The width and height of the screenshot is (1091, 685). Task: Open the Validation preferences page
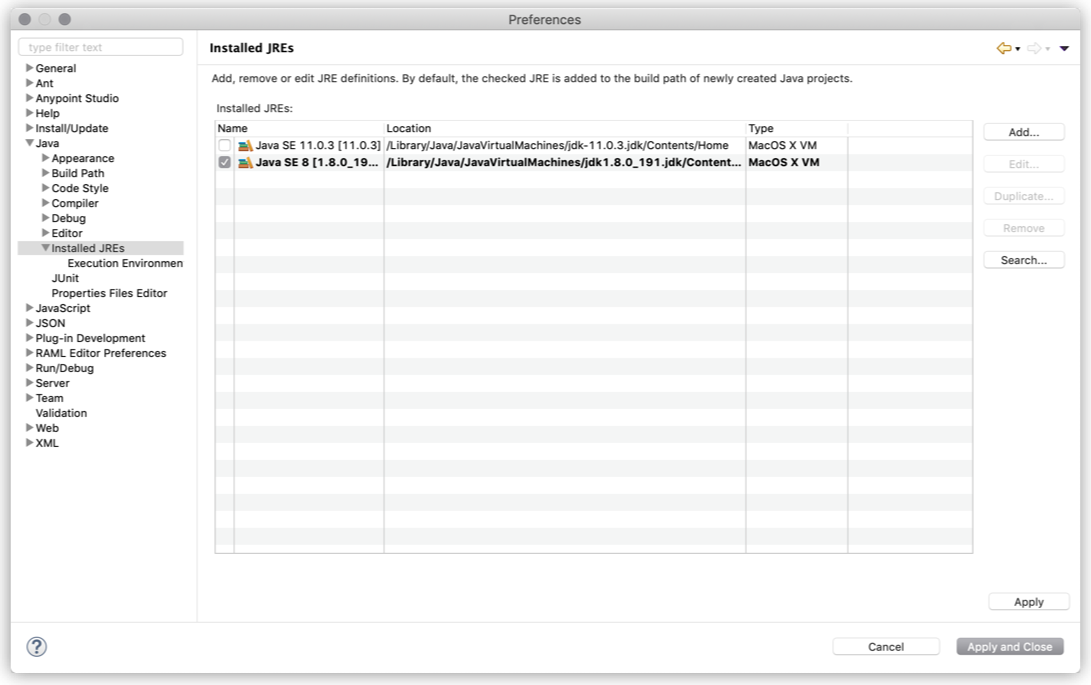point(61,413)
